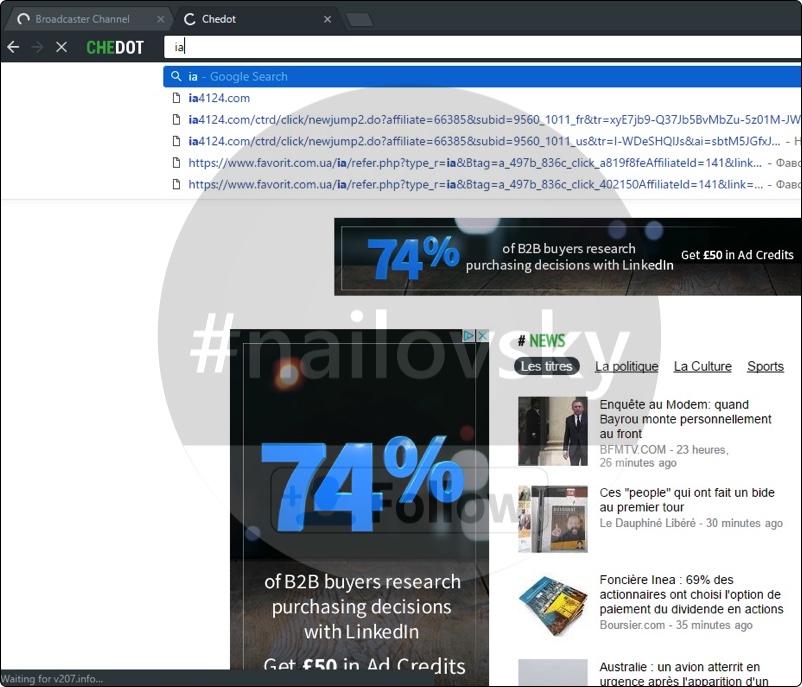Open the La politique news section
Image resolution: width=802 pixels, height=687 pixels.
tap(626, 366)
